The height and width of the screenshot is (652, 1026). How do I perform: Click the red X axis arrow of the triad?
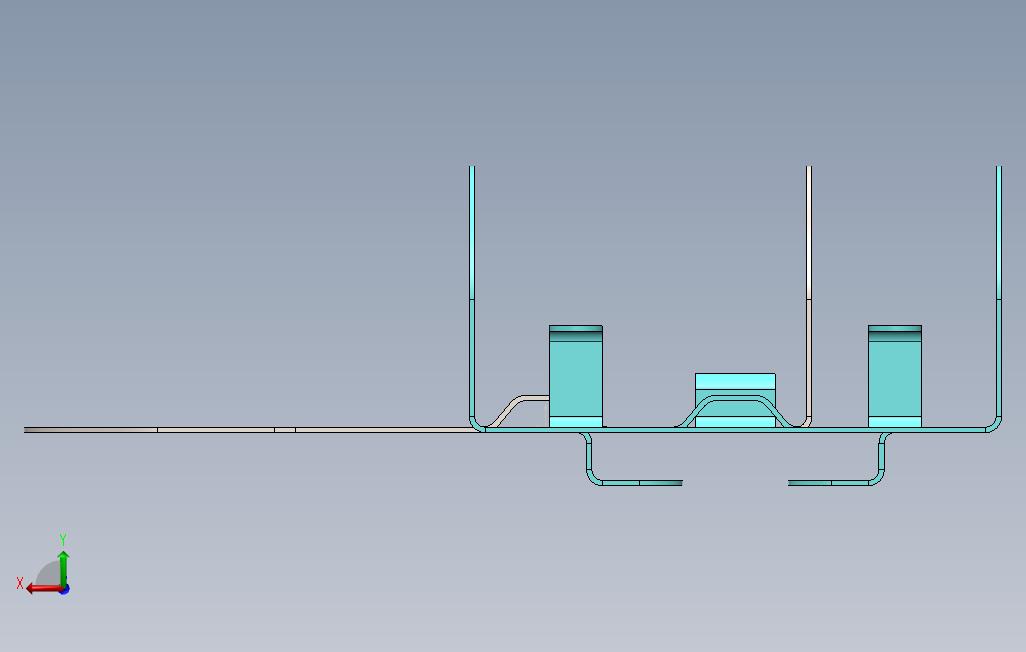click(x=43, y=589)
